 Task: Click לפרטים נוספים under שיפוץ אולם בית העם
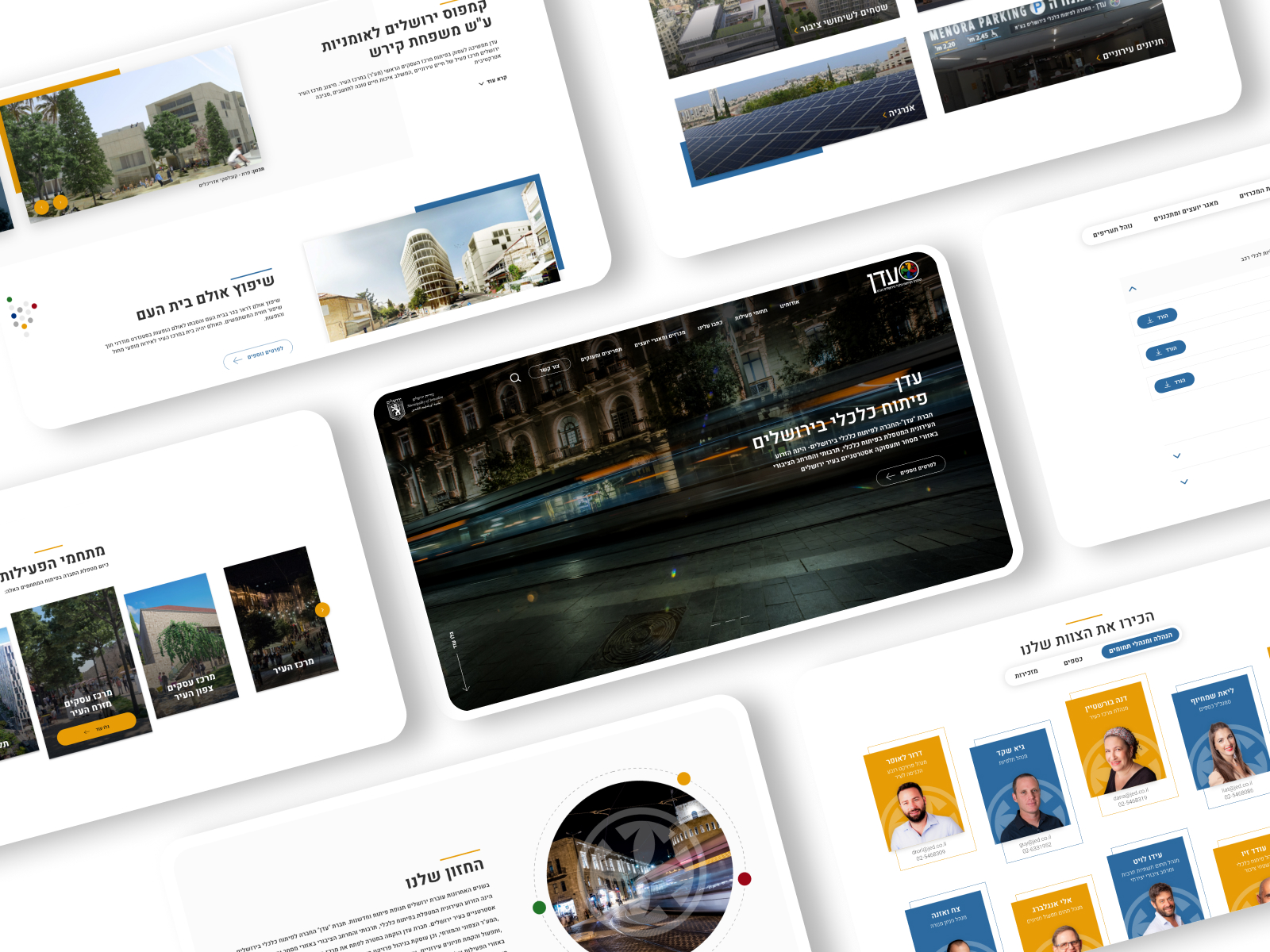258,354
